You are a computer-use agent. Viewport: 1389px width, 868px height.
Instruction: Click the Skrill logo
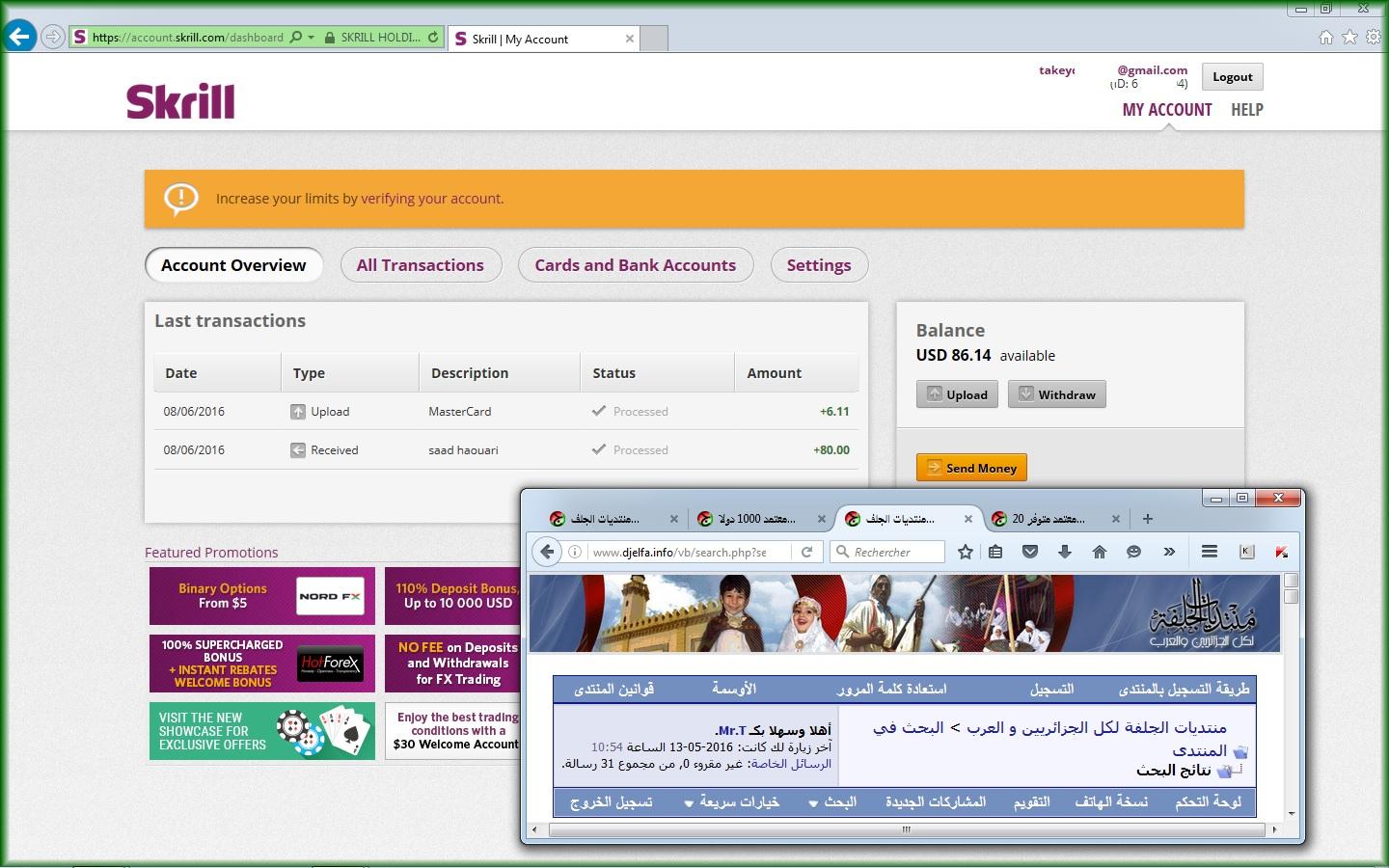pos(180,101)
